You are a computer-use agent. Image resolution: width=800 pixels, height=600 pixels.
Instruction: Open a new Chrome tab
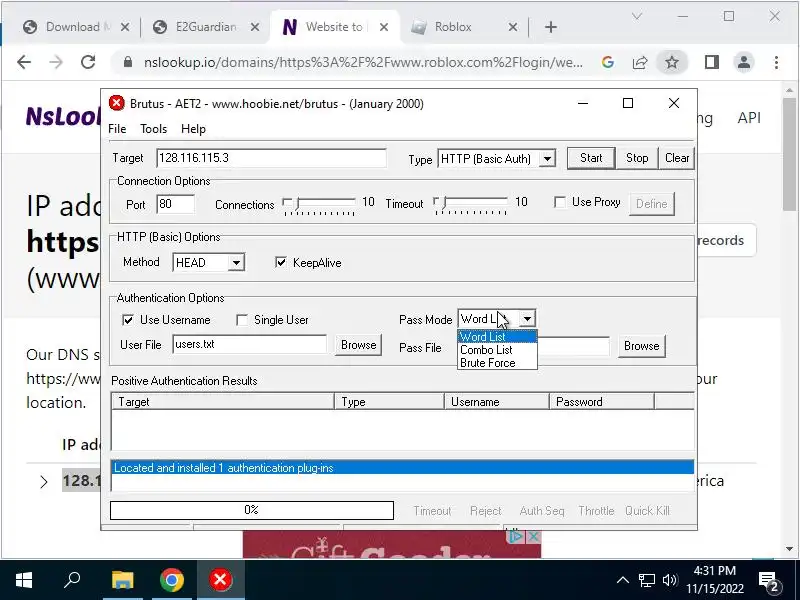point(551,27)
